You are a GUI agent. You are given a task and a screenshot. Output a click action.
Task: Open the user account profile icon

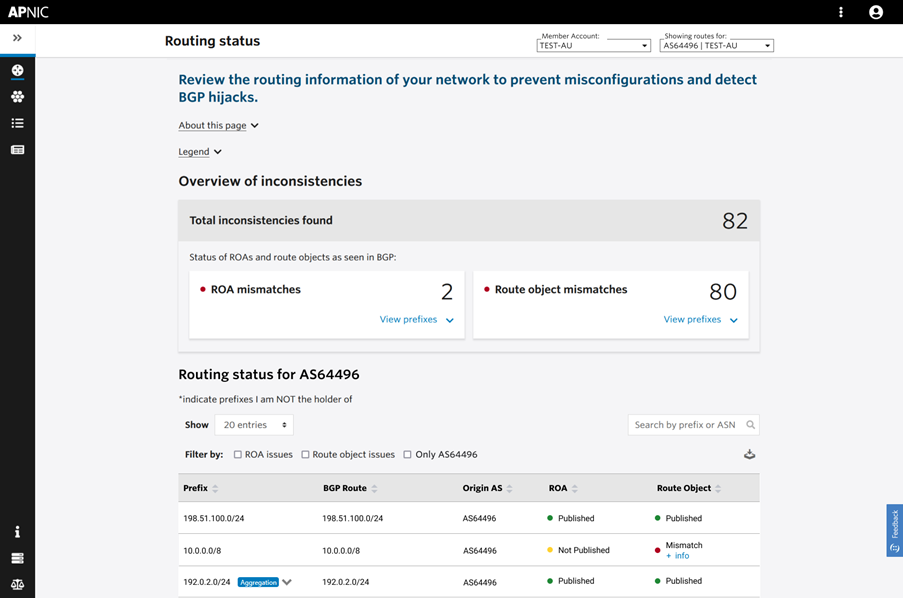pyautogui.click(x=875, y=12)
